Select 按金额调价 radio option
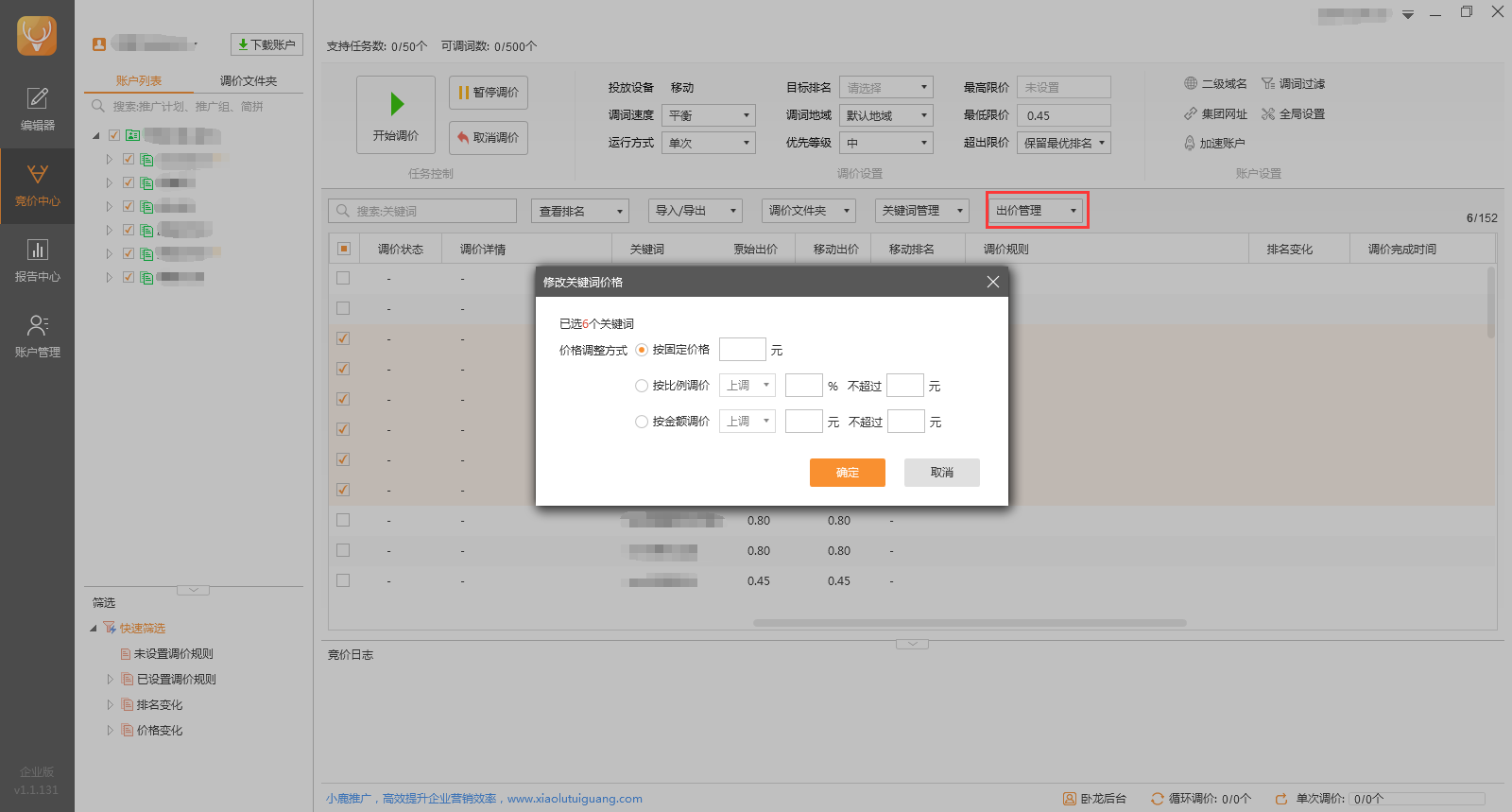Viewport: 1512px width, 812px height. [642, 422]
